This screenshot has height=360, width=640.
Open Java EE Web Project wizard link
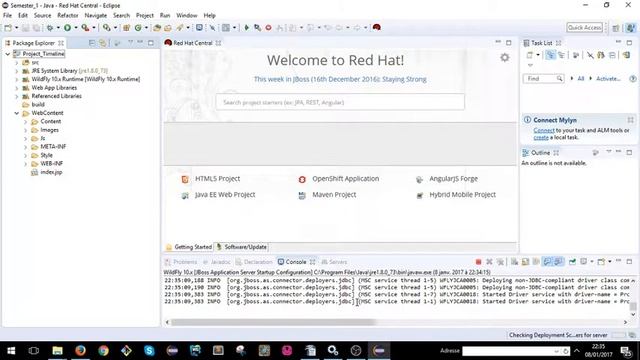pyautogui.click(x=225, y=195)
